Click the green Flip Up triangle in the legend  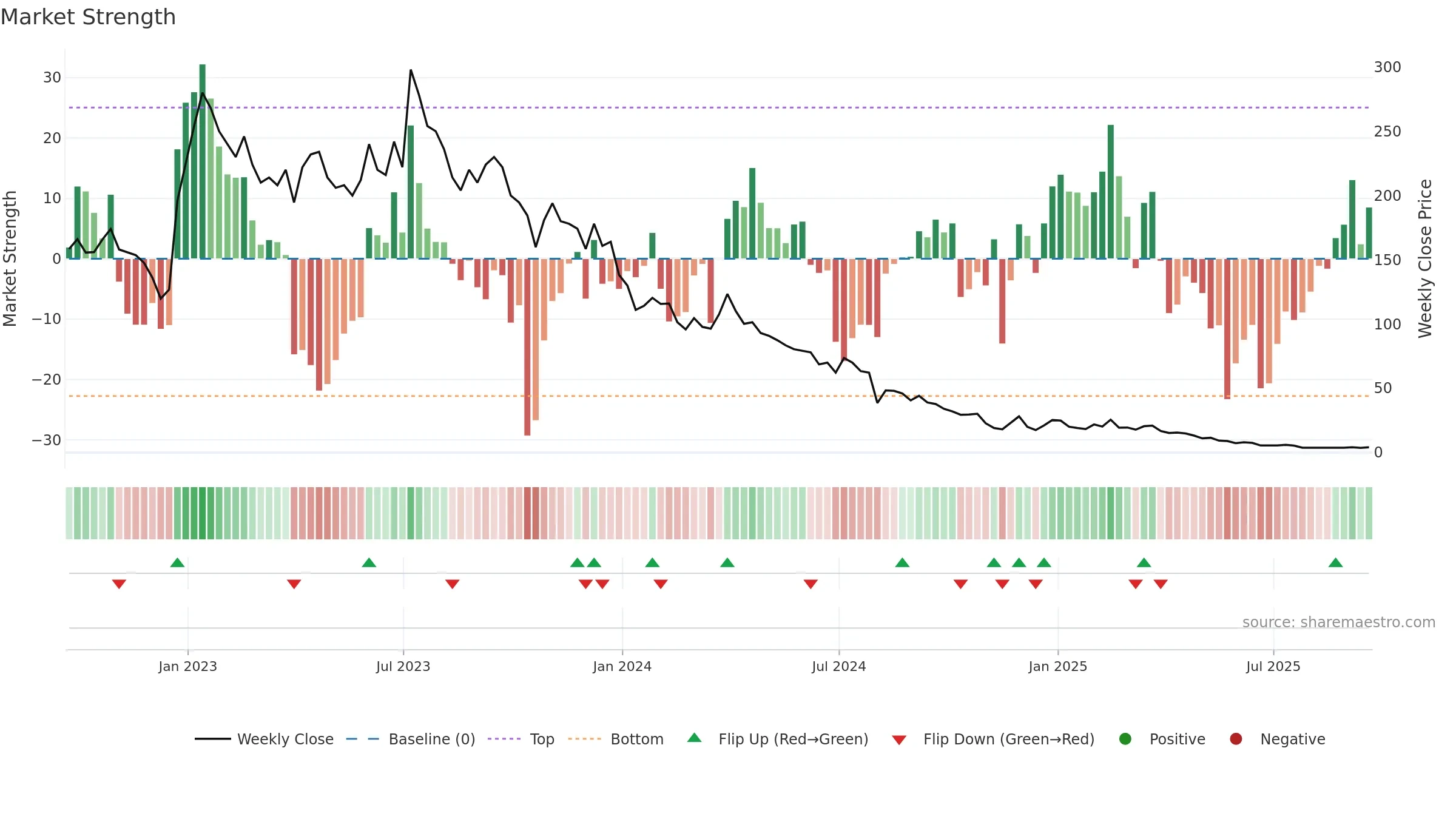(695, 738)
